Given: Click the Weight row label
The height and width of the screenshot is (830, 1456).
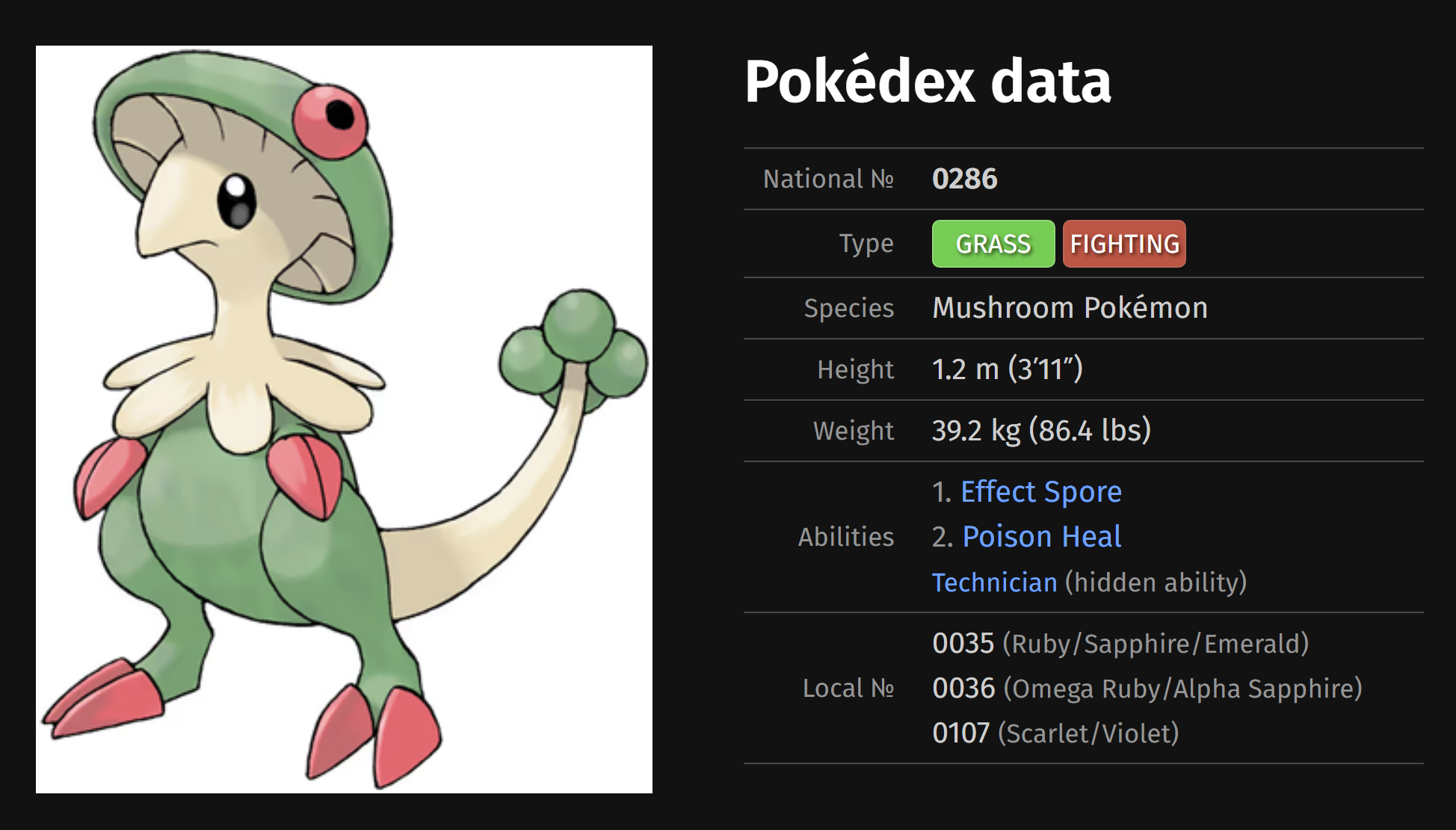Looking at the screenshot, I should (854, 431).
